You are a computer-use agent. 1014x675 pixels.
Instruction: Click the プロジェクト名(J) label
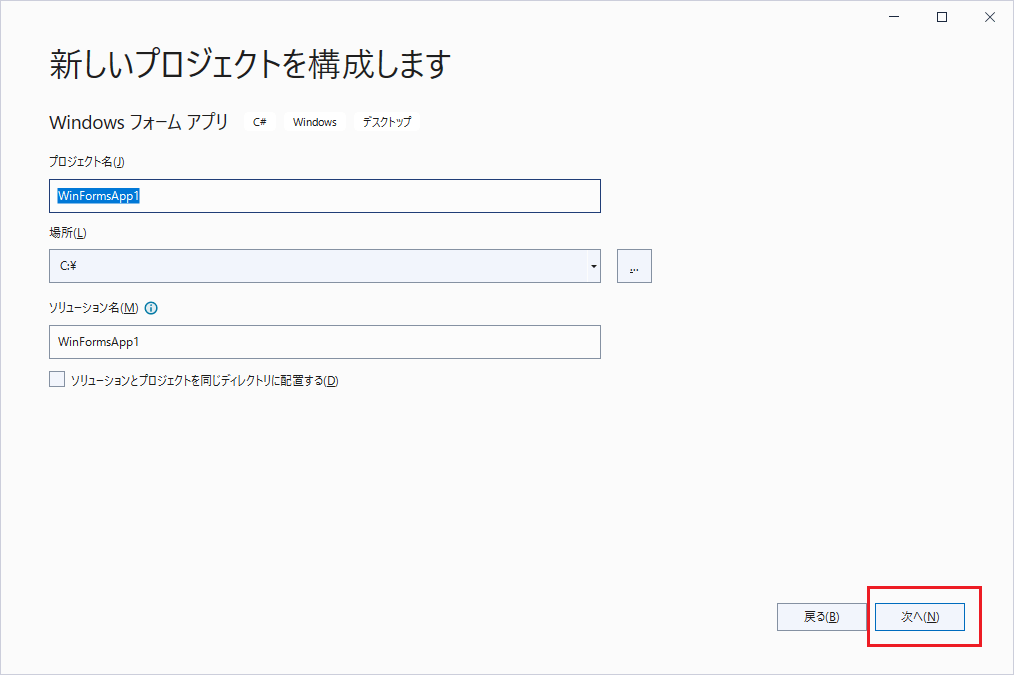pyautogui.click(x=87, y=162)
